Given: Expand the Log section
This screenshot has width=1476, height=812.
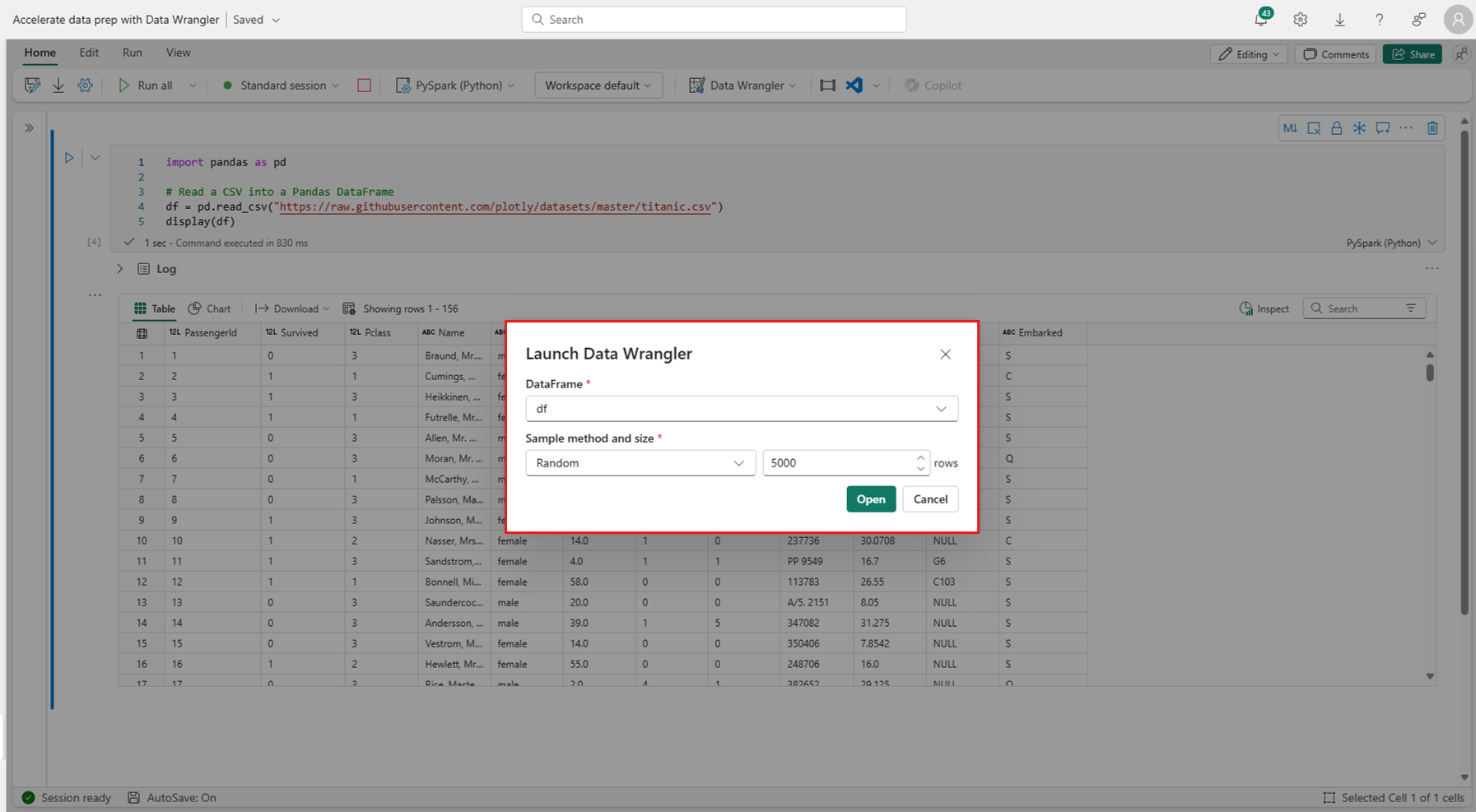Looking at the screenshot, I should click(x=120, y=269).
